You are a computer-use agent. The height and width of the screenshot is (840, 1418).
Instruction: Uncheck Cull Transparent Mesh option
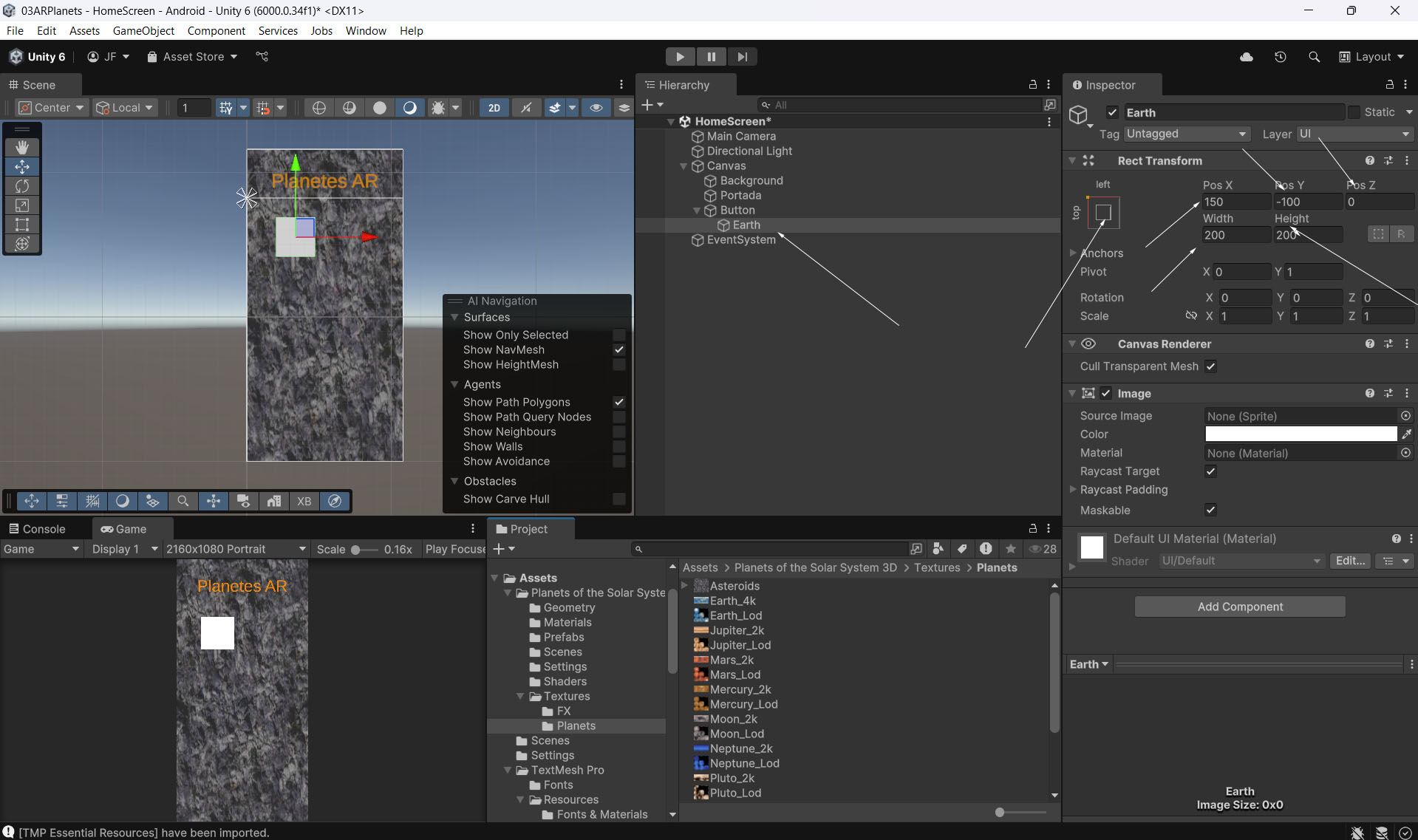(1210, 366)
